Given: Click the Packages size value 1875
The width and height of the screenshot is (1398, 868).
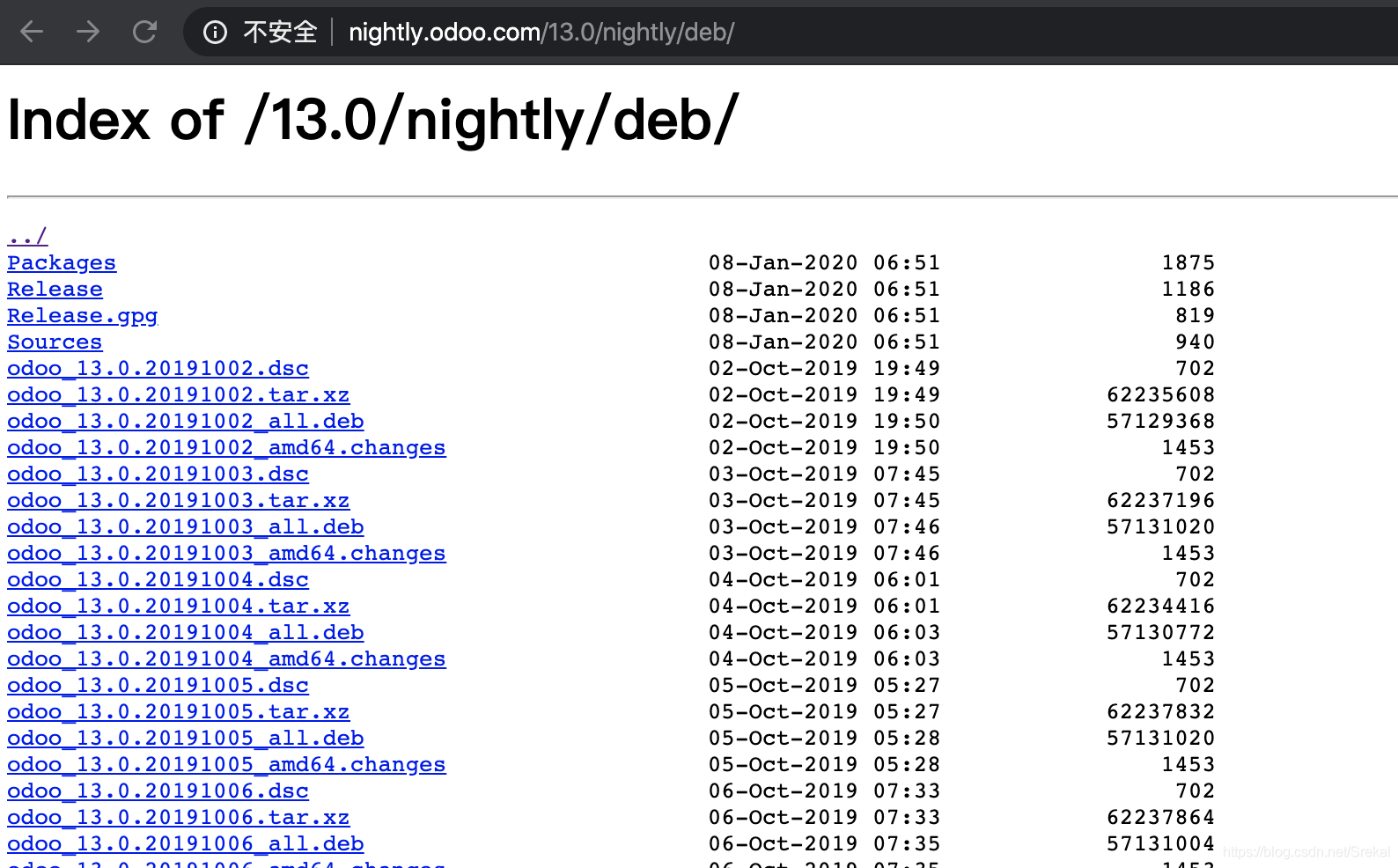Looking at the screenshot, I should click(1188, 262).
